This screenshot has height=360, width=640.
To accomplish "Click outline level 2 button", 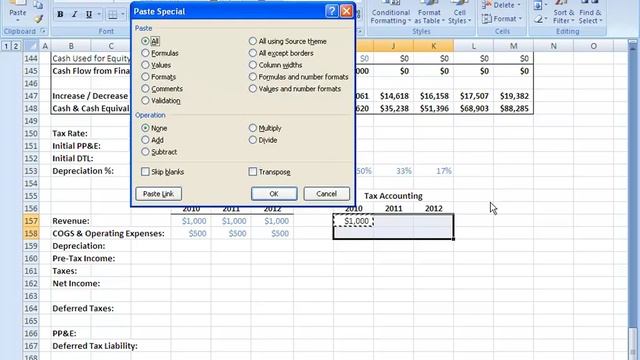I will pos(16,46).
